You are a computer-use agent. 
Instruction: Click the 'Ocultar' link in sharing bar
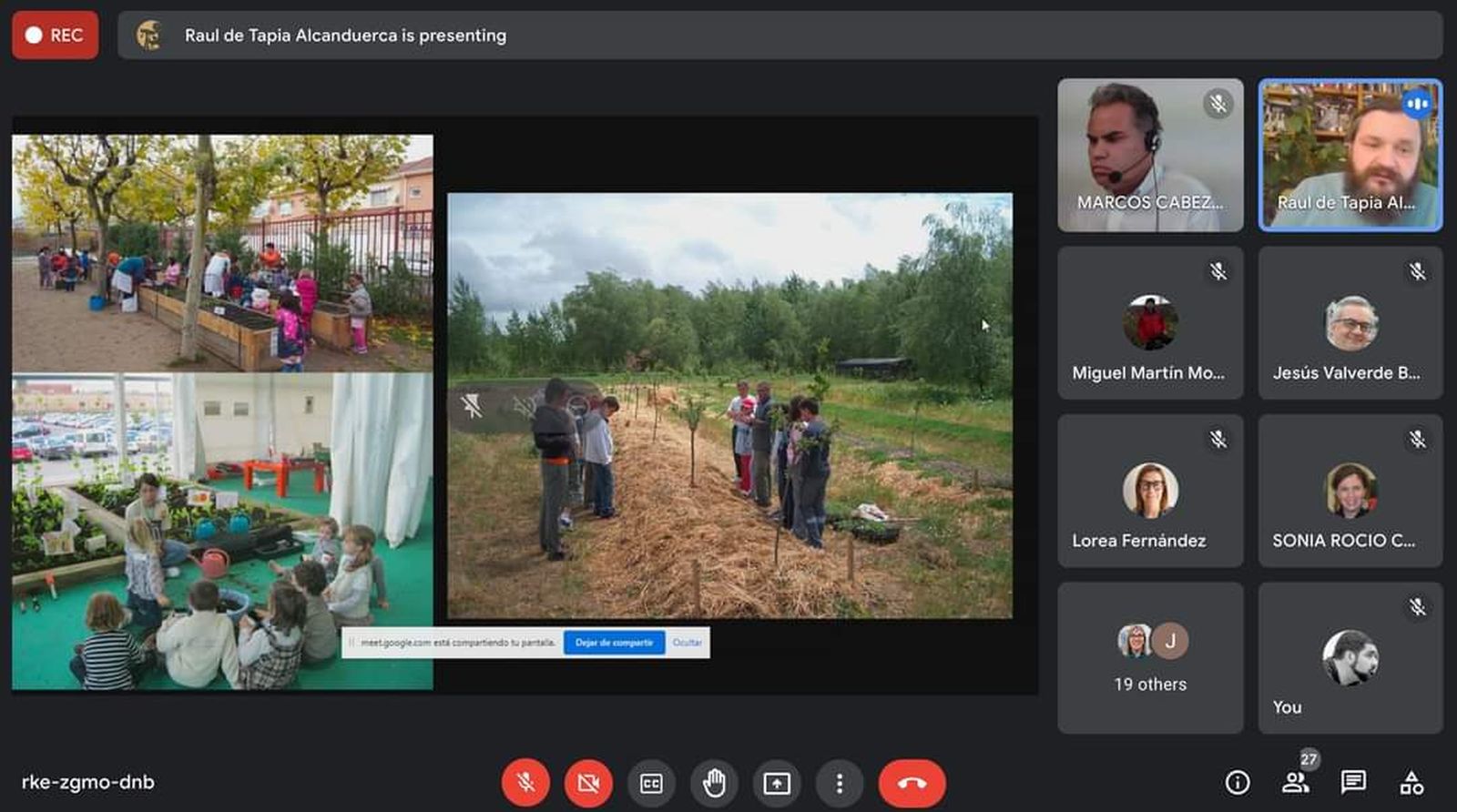pos(687,643)
